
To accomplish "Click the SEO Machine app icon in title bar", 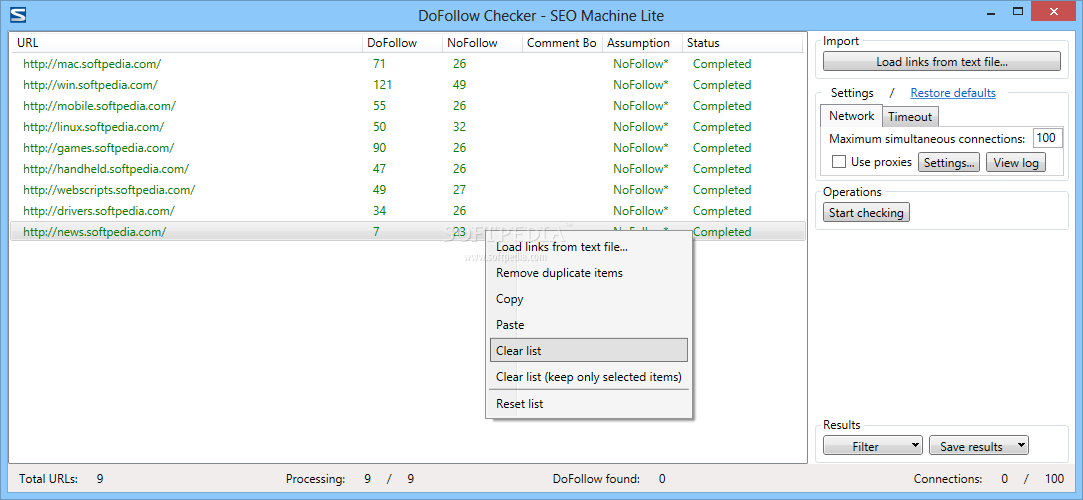I will coord(19,15).
